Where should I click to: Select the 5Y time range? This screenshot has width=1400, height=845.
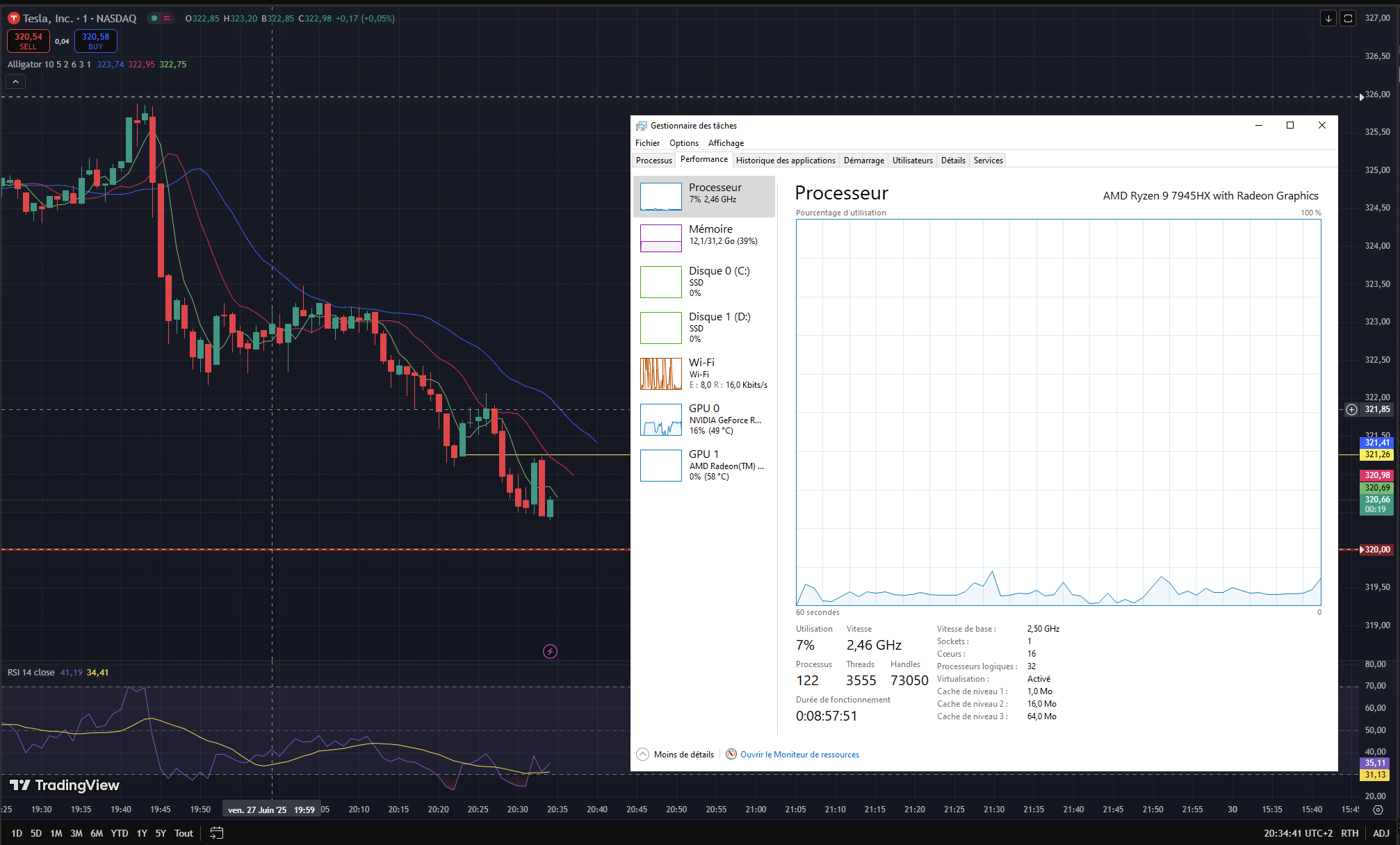161,833
